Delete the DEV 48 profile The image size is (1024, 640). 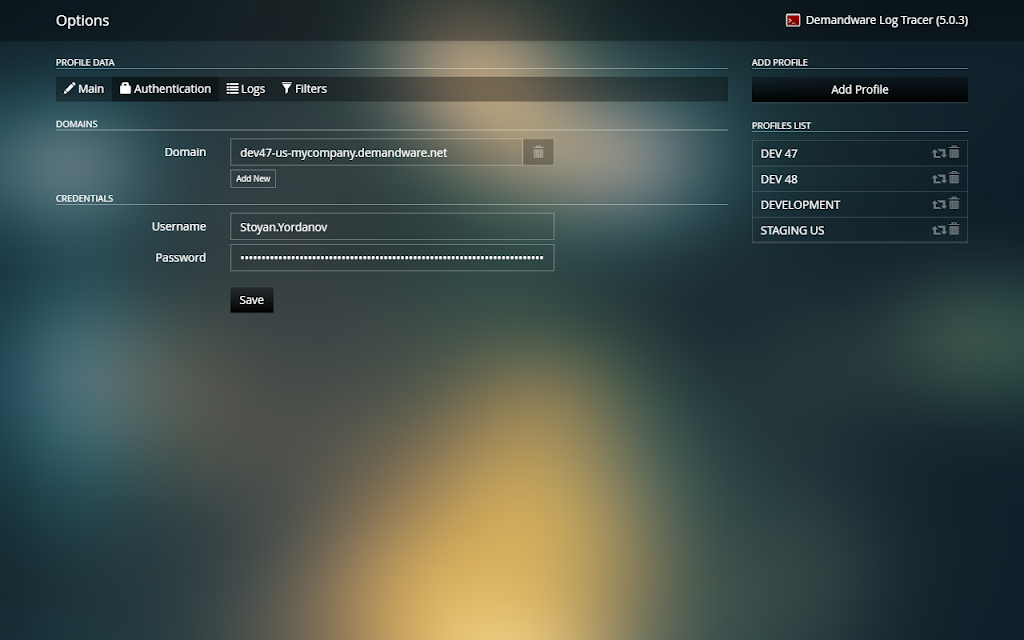(x=954, y=178)
